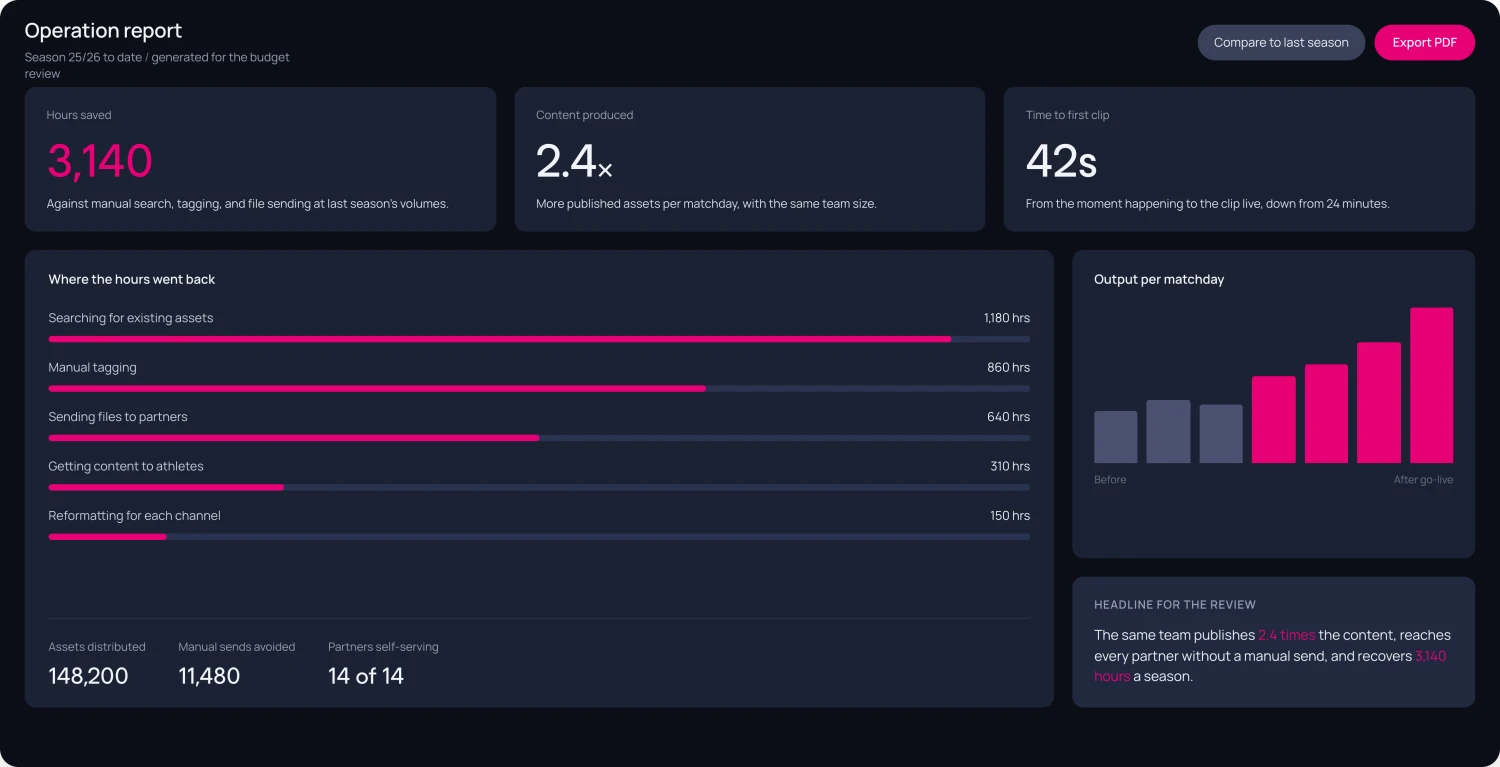
Task: Click the Assets distributed 148,200 stat
Action: click(97, 665)
